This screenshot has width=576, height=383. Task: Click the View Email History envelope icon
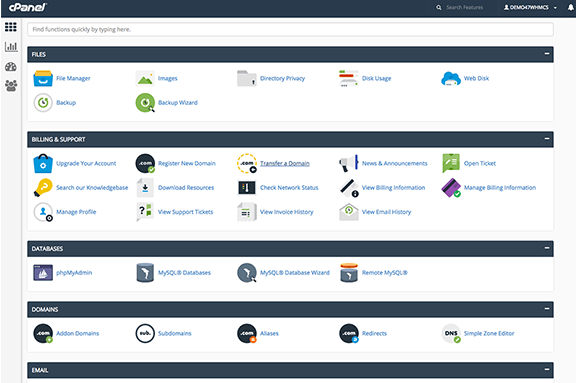pyautogui.click(x=349, y=212)
